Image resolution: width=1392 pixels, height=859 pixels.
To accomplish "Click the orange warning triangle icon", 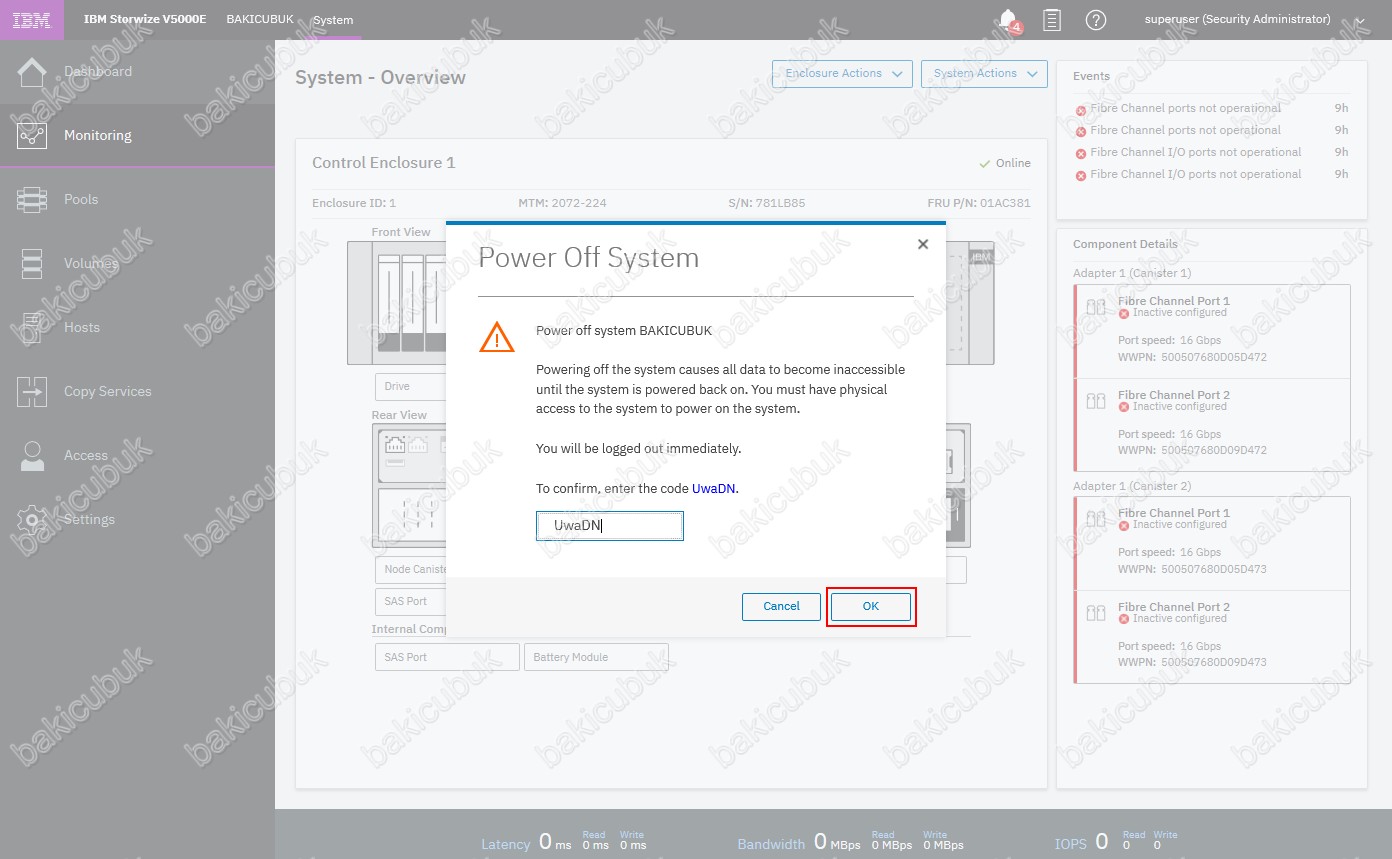I will tap(497, 338).
